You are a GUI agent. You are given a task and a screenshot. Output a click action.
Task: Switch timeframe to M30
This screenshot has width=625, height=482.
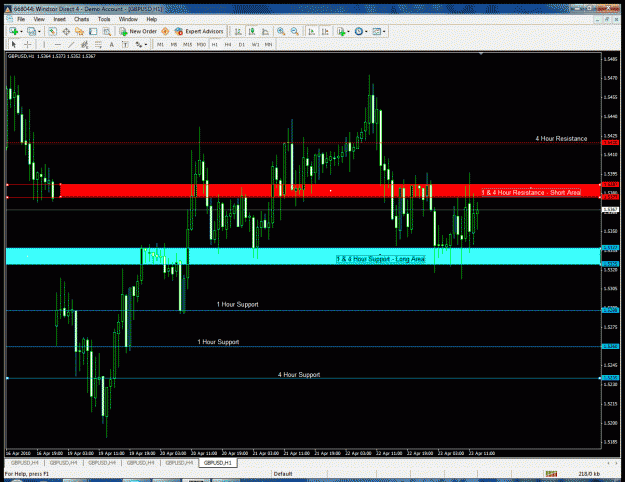(x=201, y=45)
